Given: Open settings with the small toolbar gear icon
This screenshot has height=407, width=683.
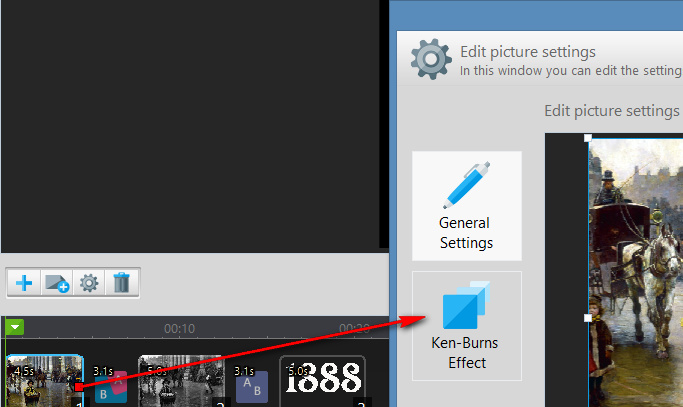Looking at the screenshot, I should tap(89, 283).
